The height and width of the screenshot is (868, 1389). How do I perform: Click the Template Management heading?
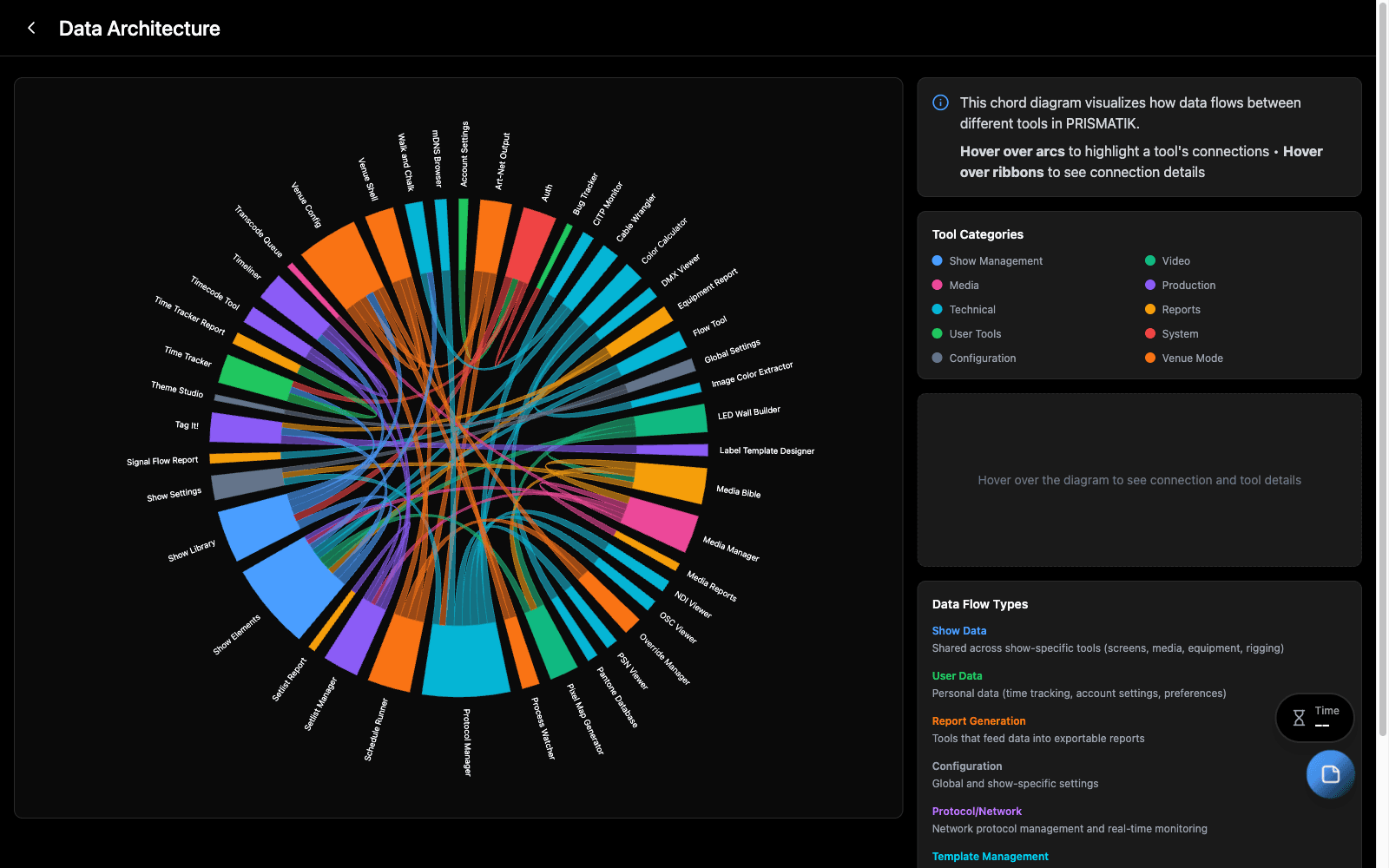pos(991,857)
